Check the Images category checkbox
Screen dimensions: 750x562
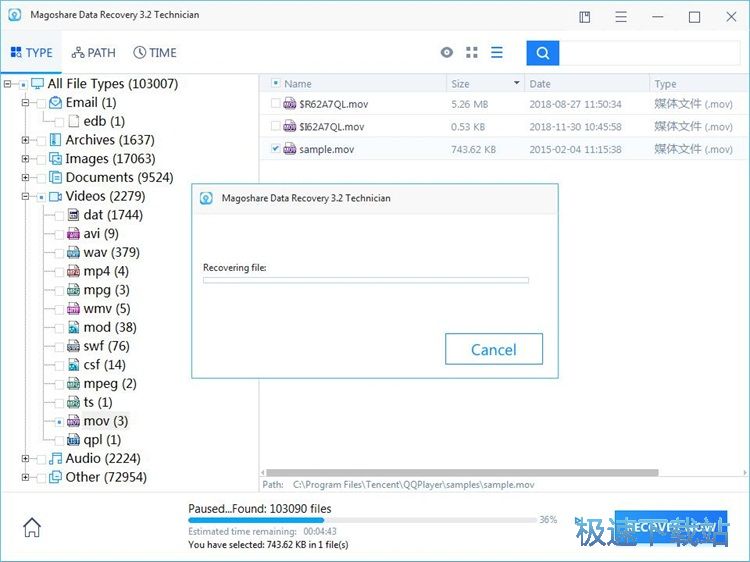[41, 159]
